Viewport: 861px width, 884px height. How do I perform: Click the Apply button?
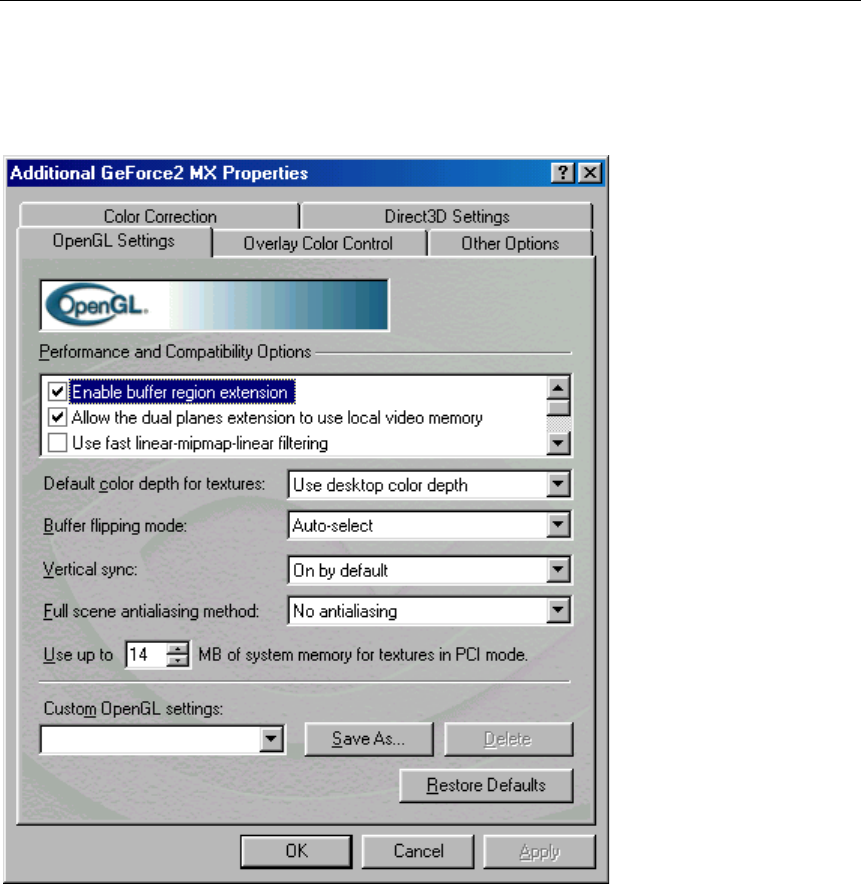coord(540,851)
